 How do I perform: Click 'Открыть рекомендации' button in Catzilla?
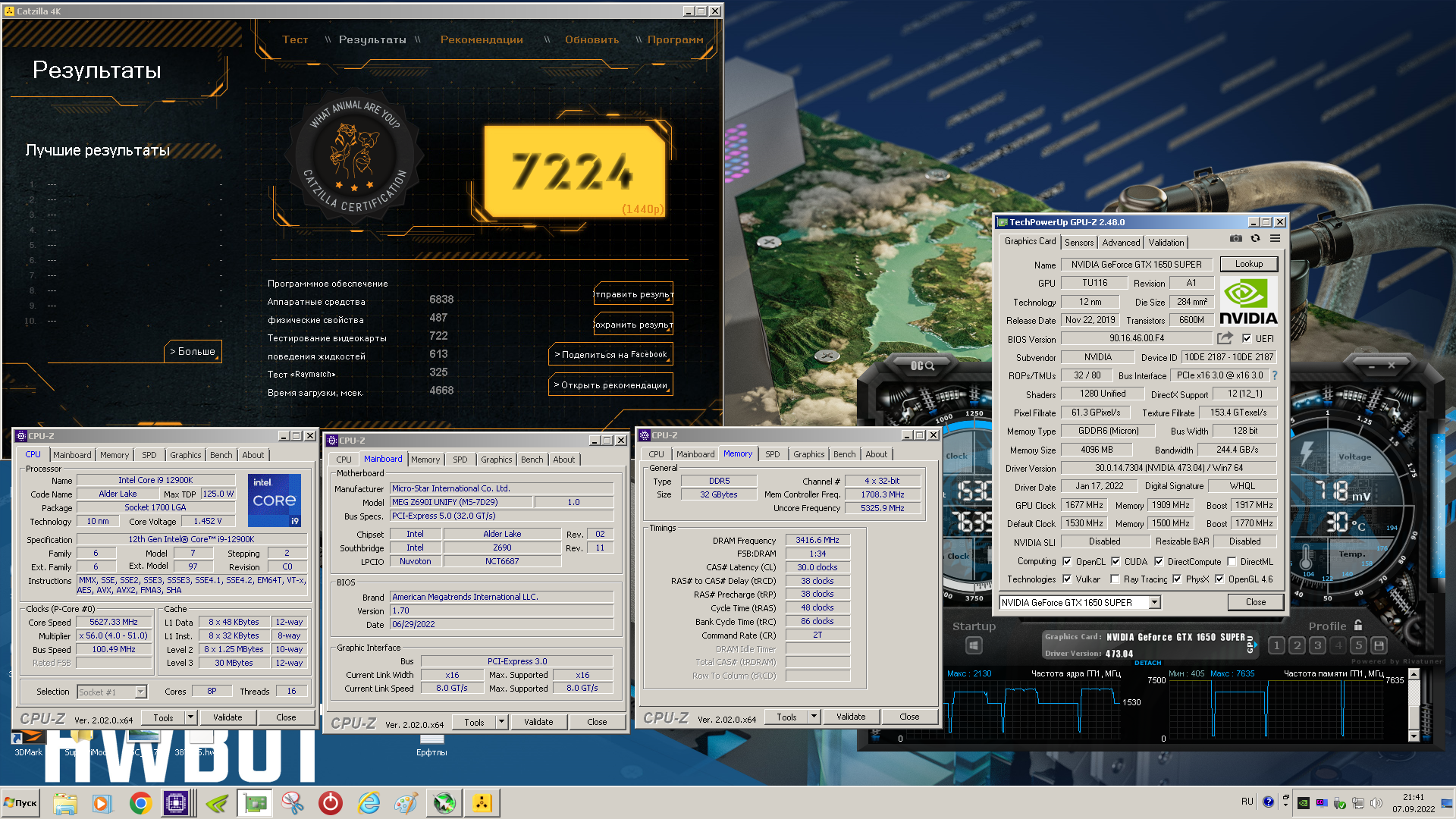click(611, 385)
